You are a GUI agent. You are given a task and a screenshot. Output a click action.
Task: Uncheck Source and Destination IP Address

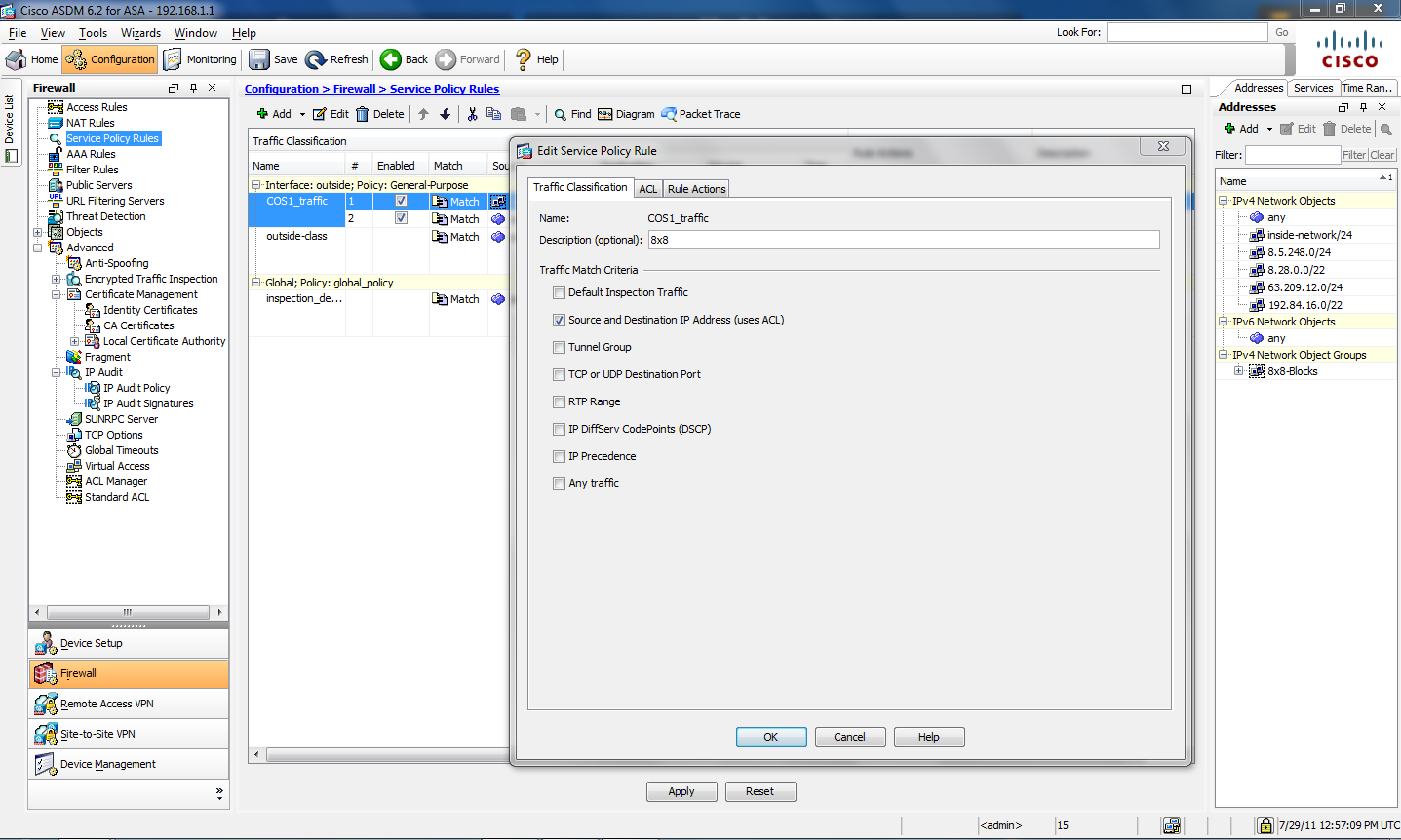coord(559,320)
